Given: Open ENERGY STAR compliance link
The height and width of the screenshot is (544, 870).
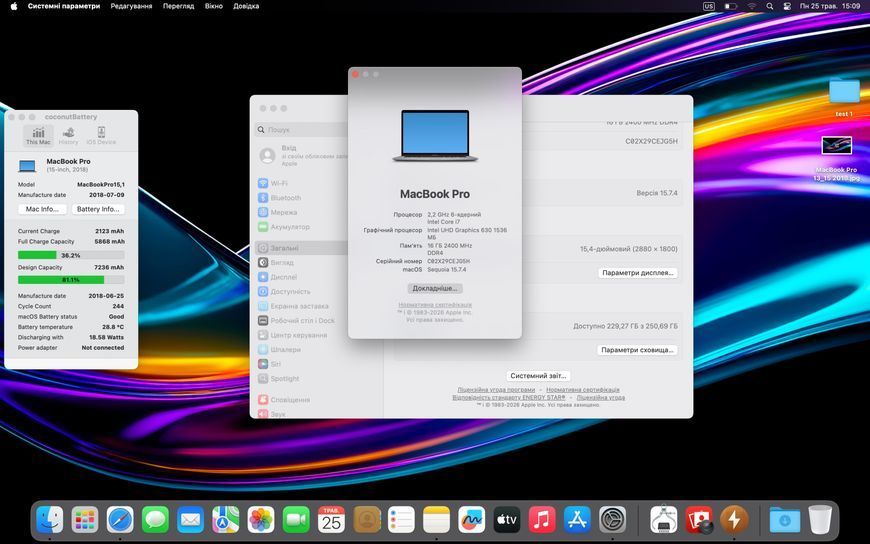Looking at the screenshot, I should (508, 397).
